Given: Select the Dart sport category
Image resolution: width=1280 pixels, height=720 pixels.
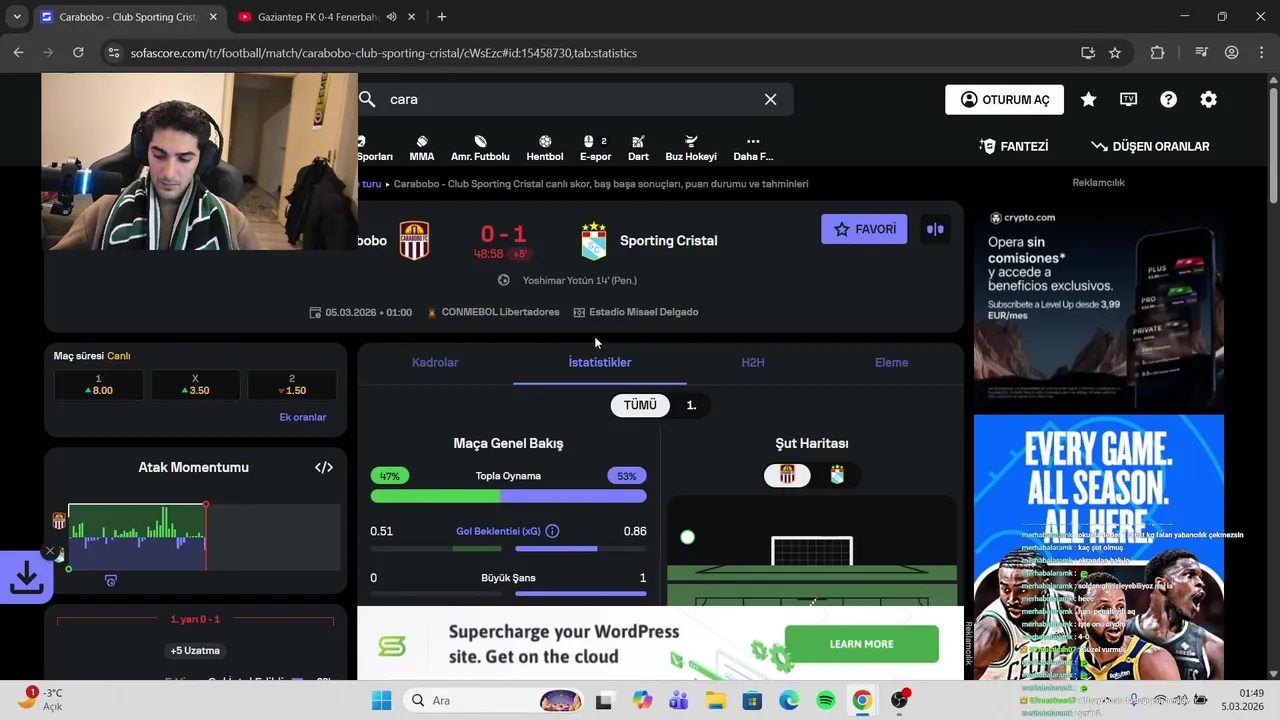Looking at the screenshot, I should point(638,148).
